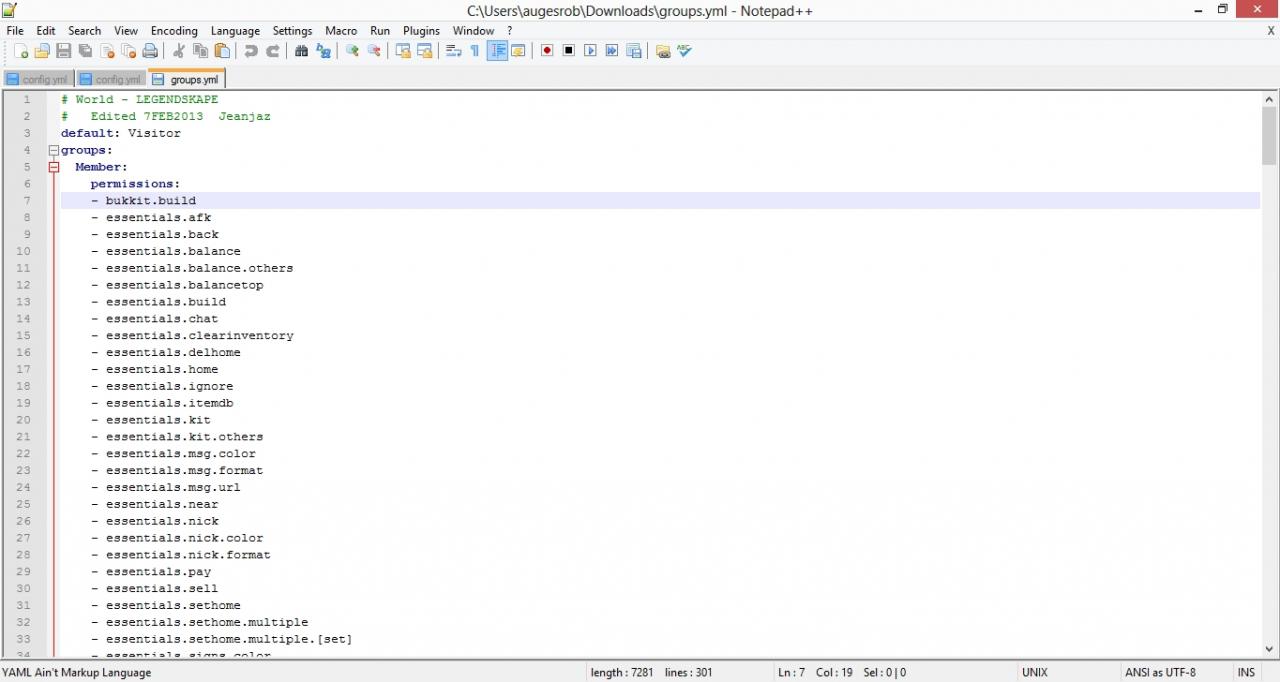Close the document with the menu bar X
Image resolution: width=1280 pixels, height=682 pixels.
[1271, 31]
